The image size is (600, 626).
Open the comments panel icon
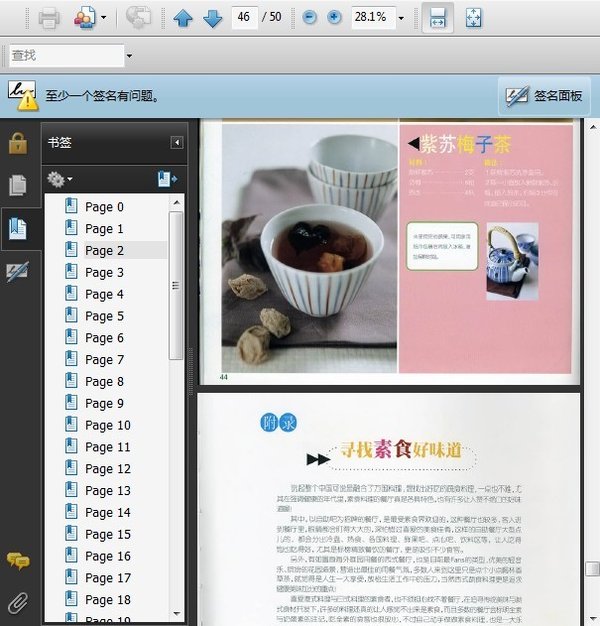coord(17,561)
